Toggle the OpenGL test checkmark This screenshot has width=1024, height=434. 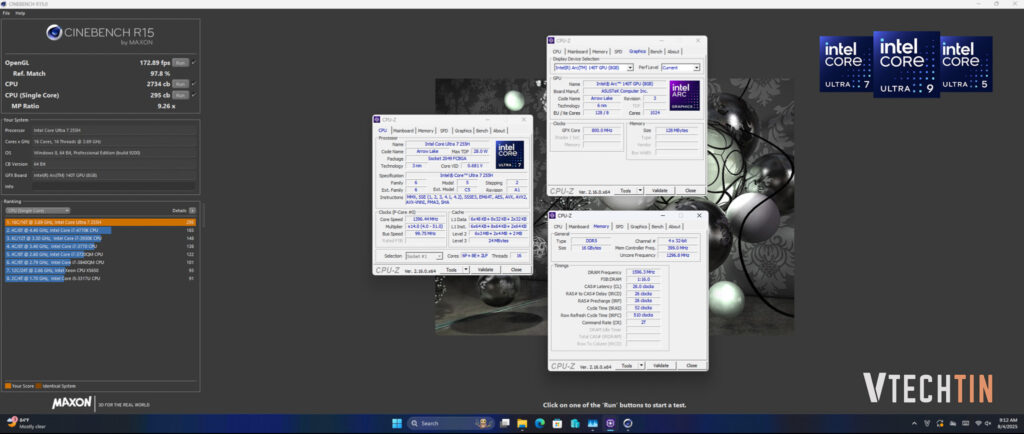pos(194,63)
